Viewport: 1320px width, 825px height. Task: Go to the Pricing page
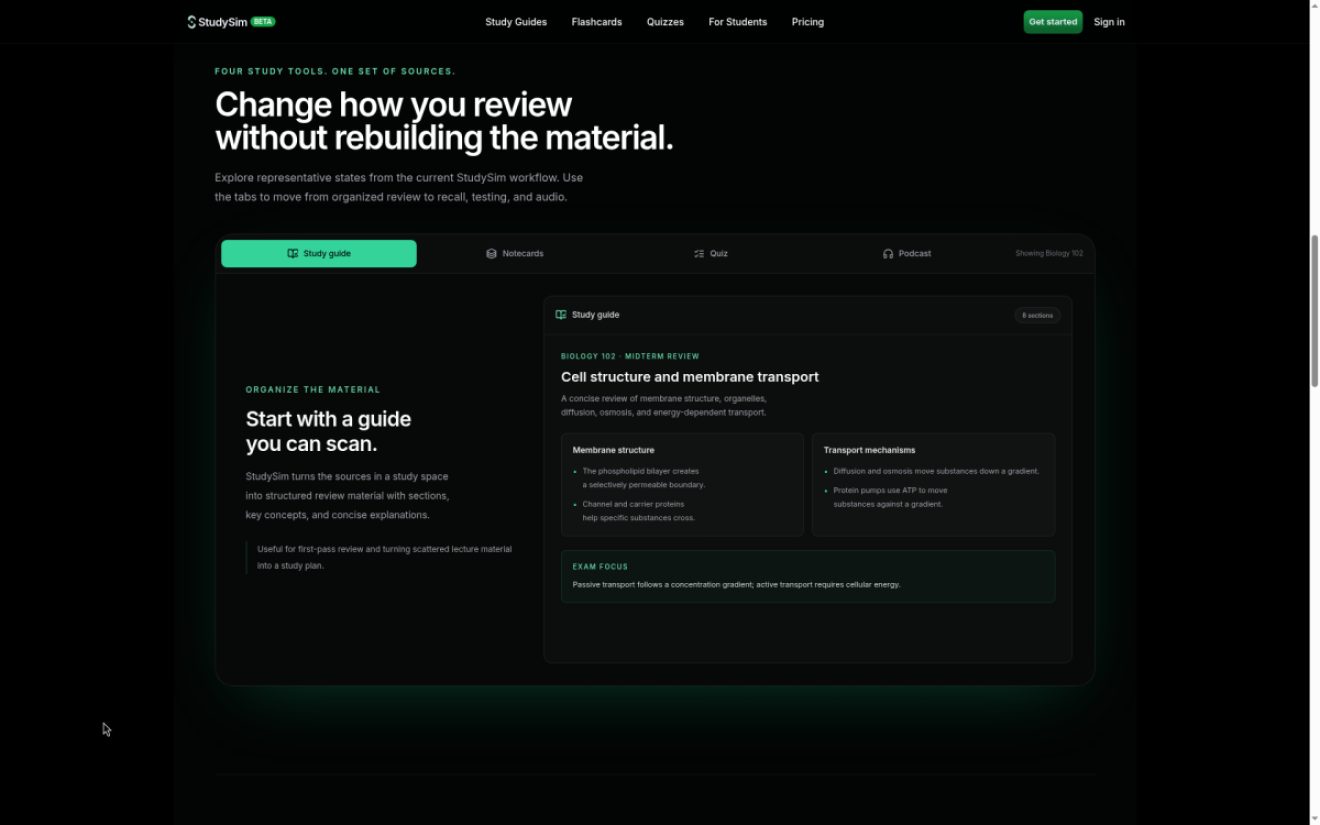[x=808, y=22]
